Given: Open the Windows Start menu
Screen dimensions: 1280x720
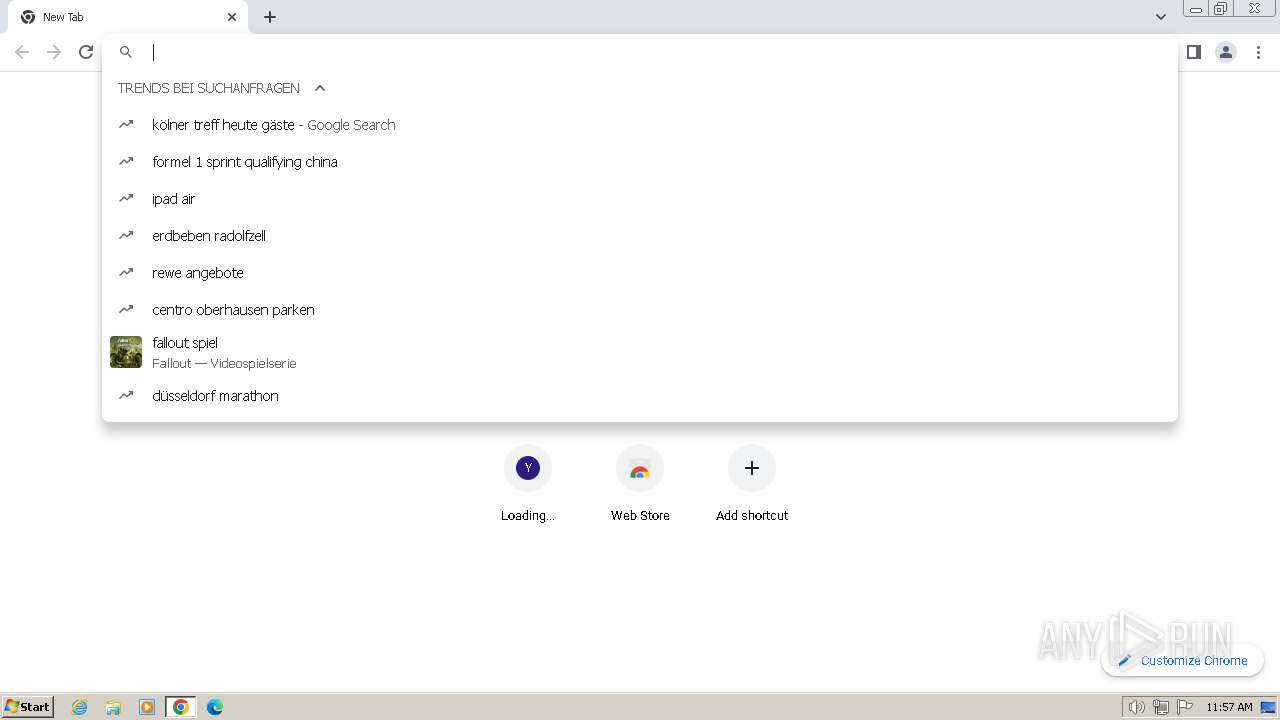Looking at the screenshot, I should (28, 706).
